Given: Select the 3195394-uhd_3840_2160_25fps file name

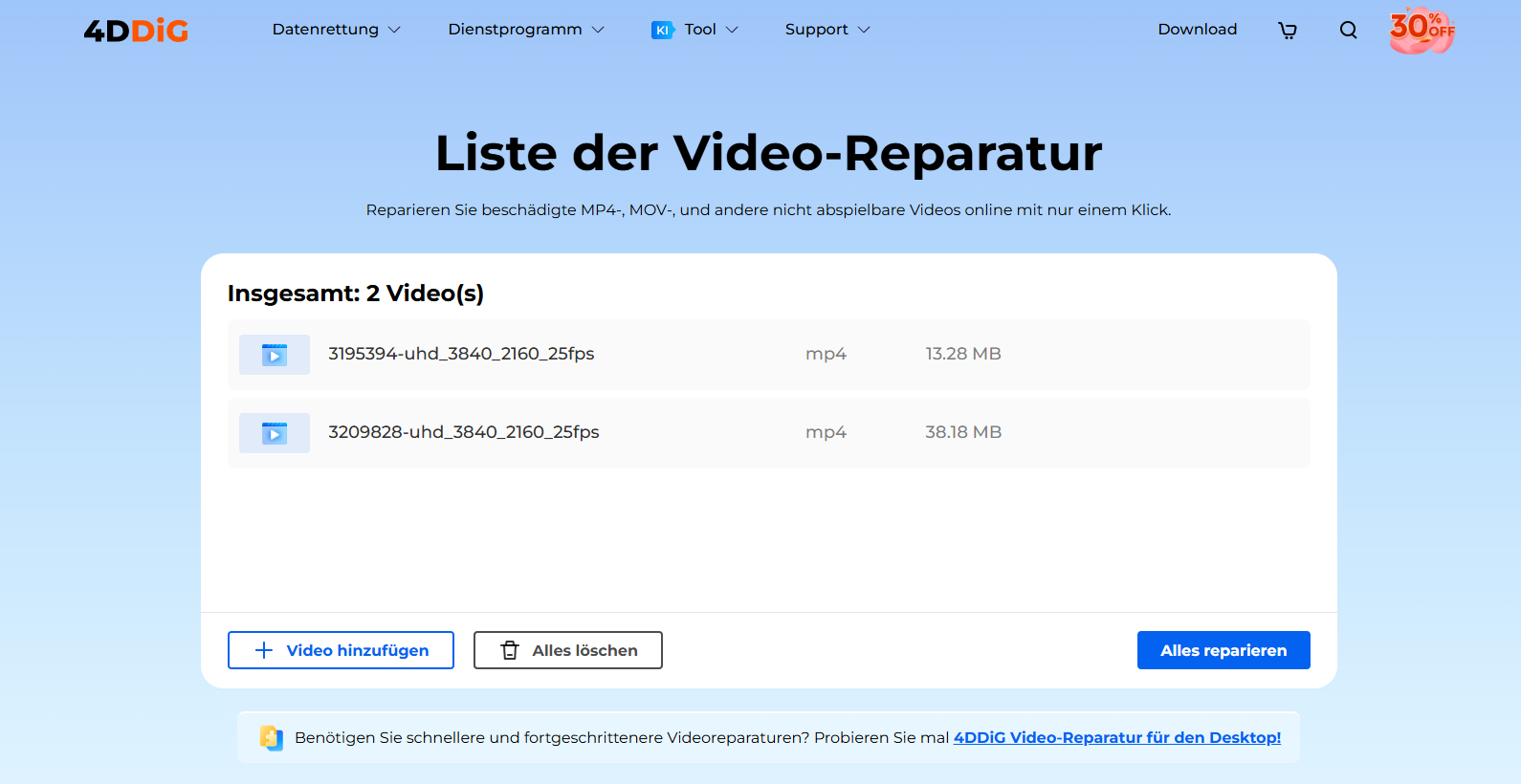Looking at the screenshot, I should click(x=461, y=354).
